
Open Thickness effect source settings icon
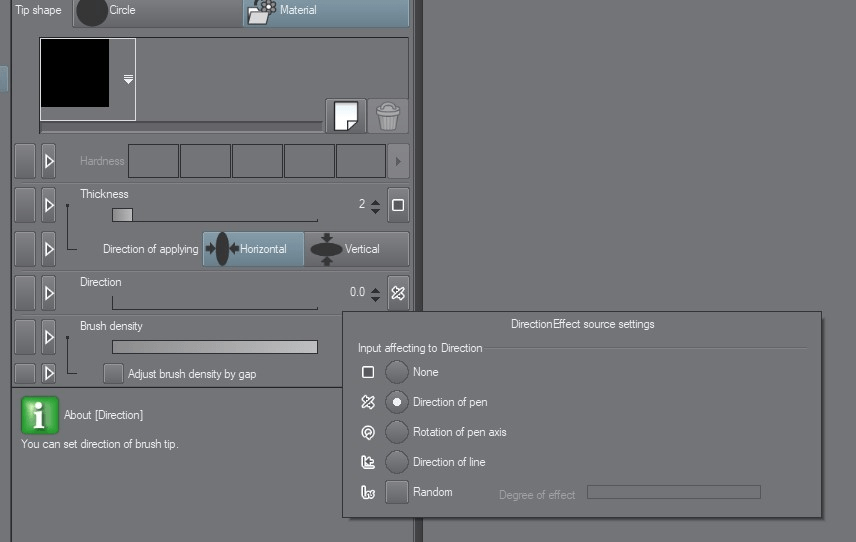pos(398,205)
